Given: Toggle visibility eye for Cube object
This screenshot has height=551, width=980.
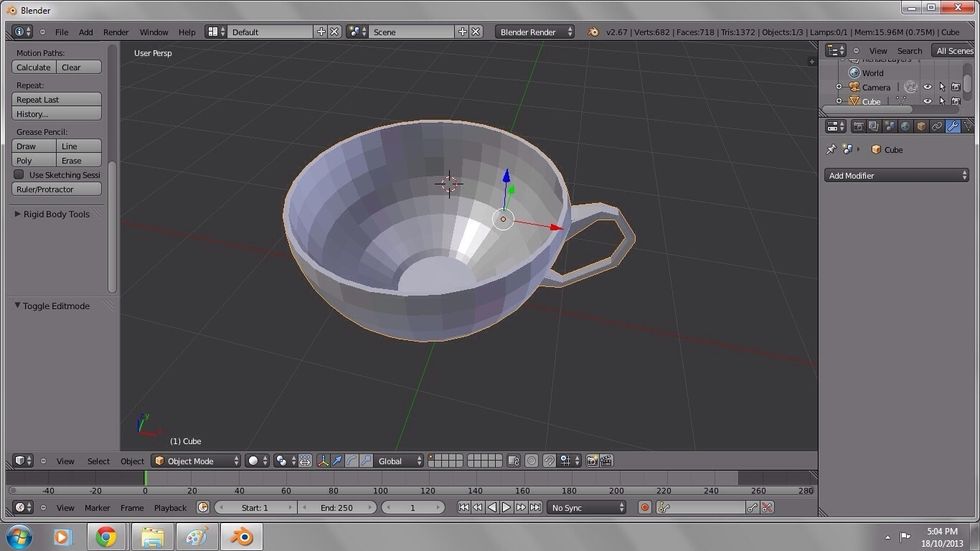Looking at the screenshot, I should [x=927, y=101].
